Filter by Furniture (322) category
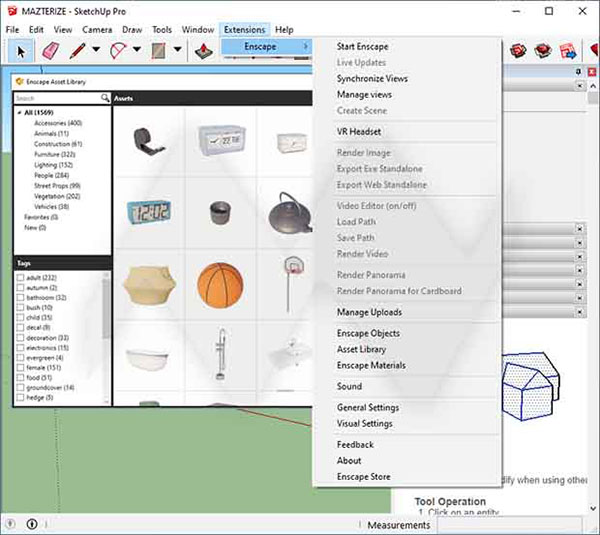This screenshot has height=535, width=600. coord(55,154)
